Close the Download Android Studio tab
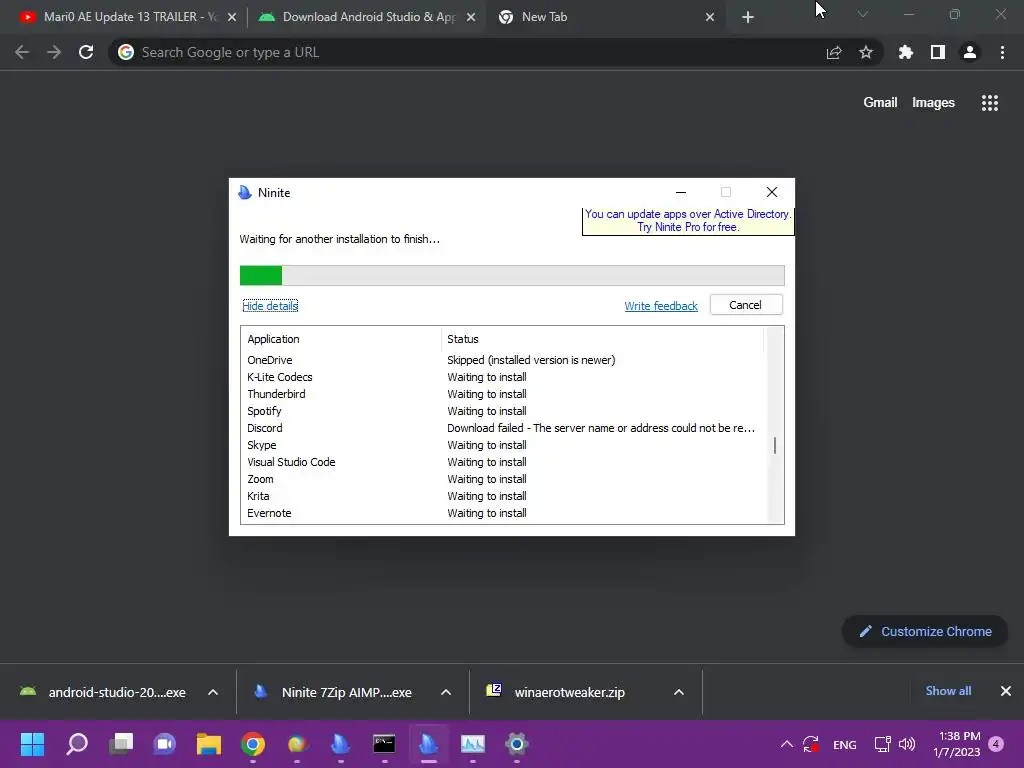Screen dimensions: 1024x768 pos(471,17)
